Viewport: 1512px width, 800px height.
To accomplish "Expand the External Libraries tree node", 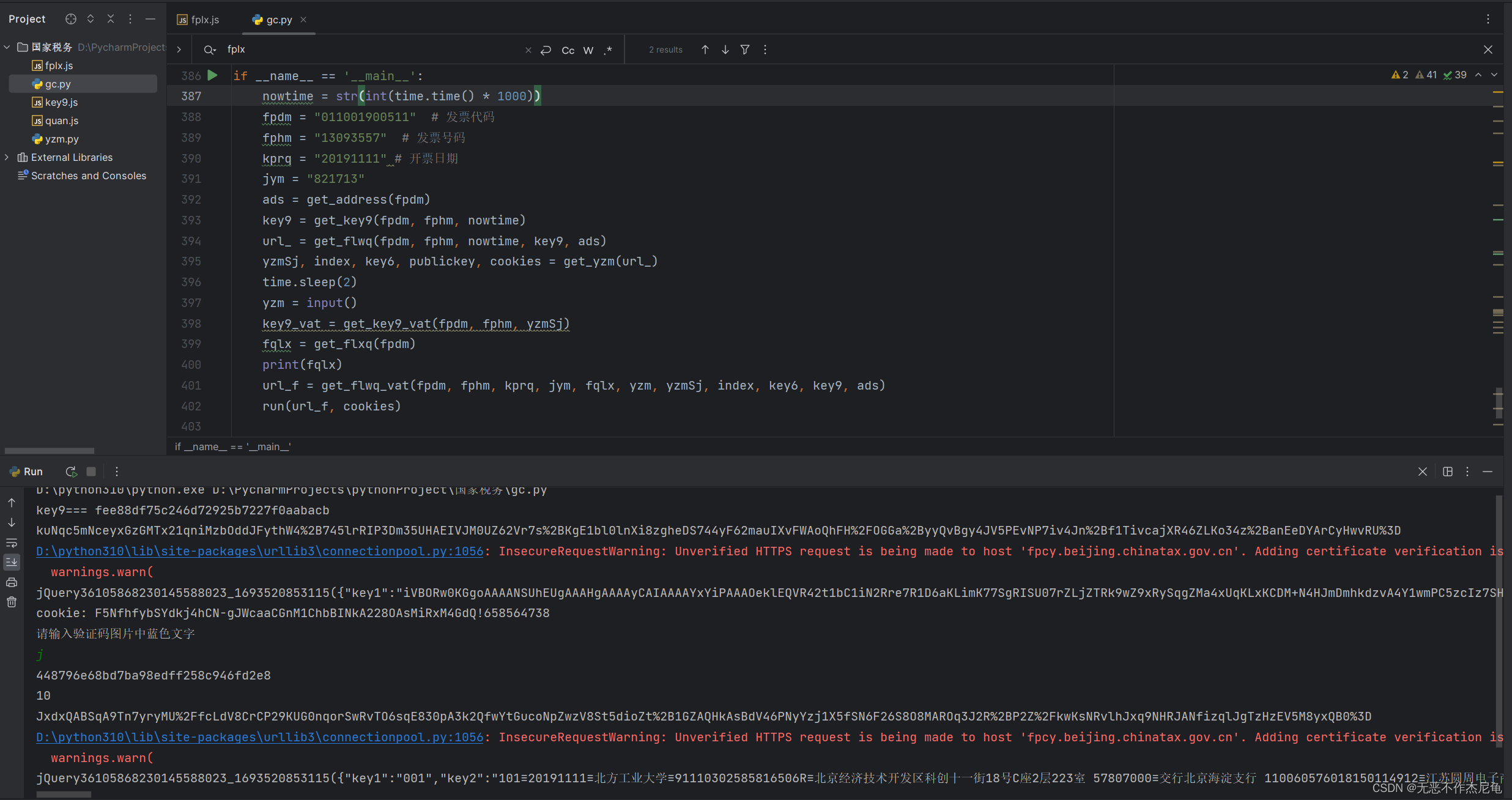I will (x=7, y=157).
